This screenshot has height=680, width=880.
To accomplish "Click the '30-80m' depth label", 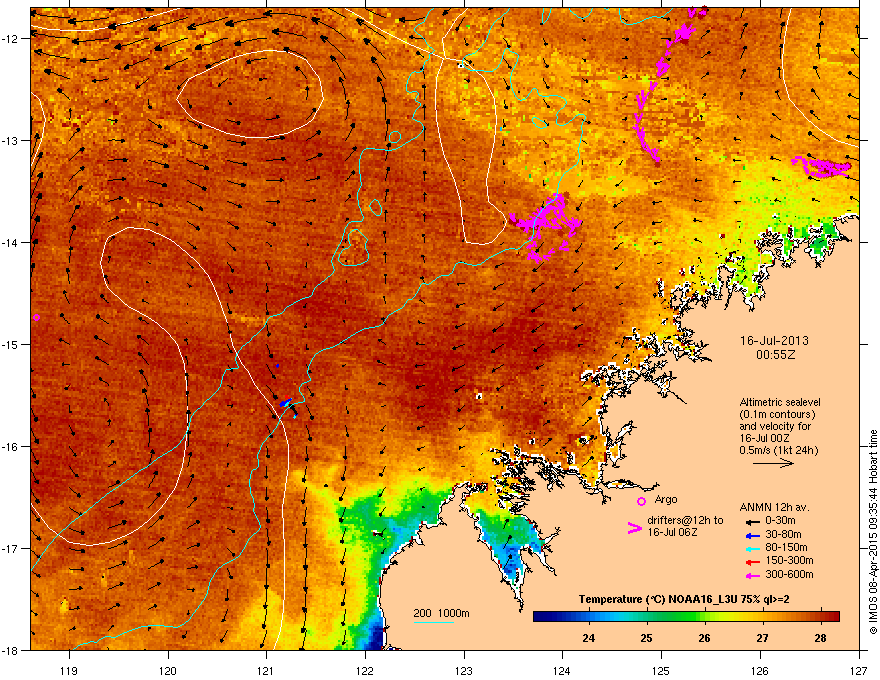I will [x=783, y=535].
